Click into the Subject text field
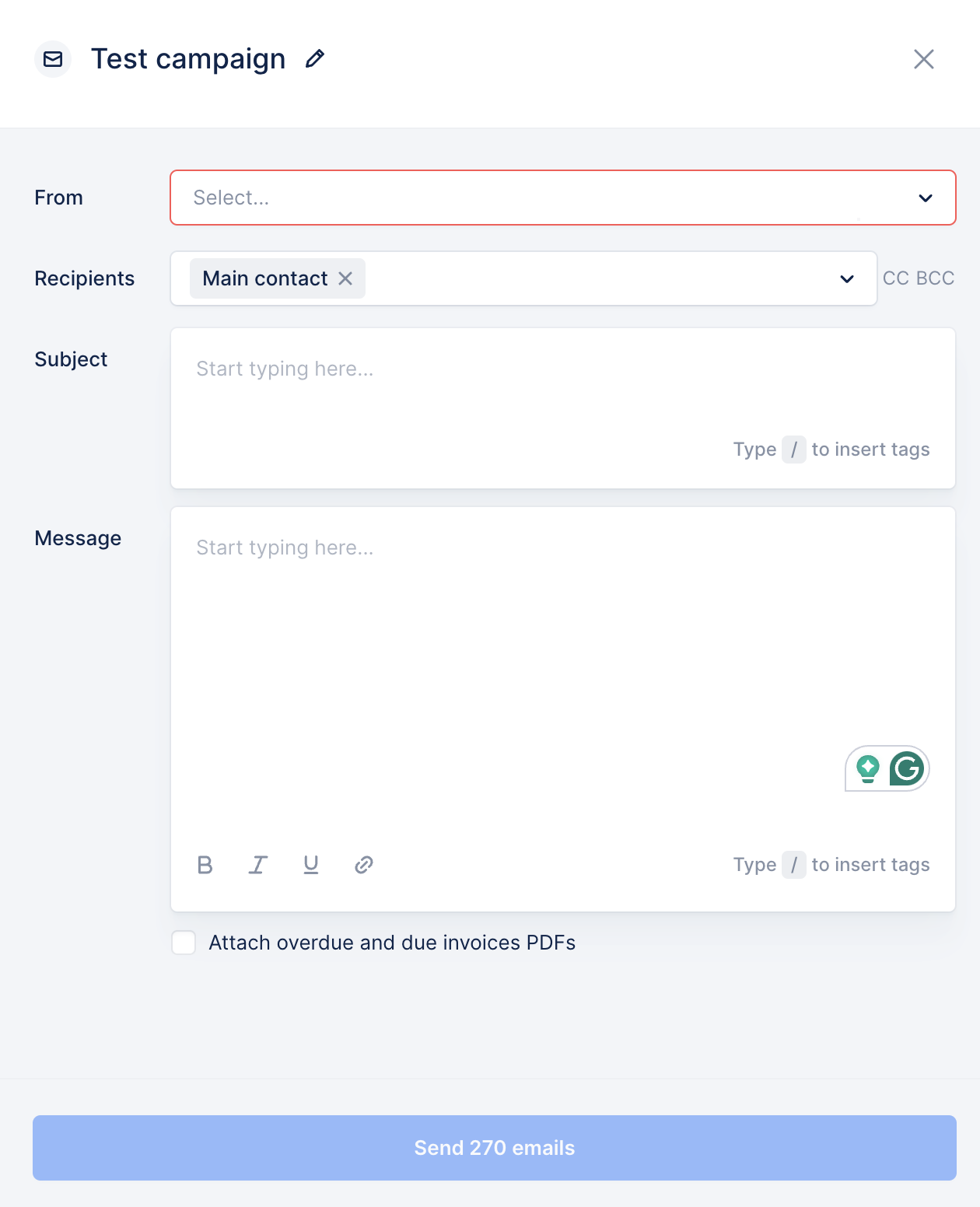The image size is (980, 1207). (562, 389)
